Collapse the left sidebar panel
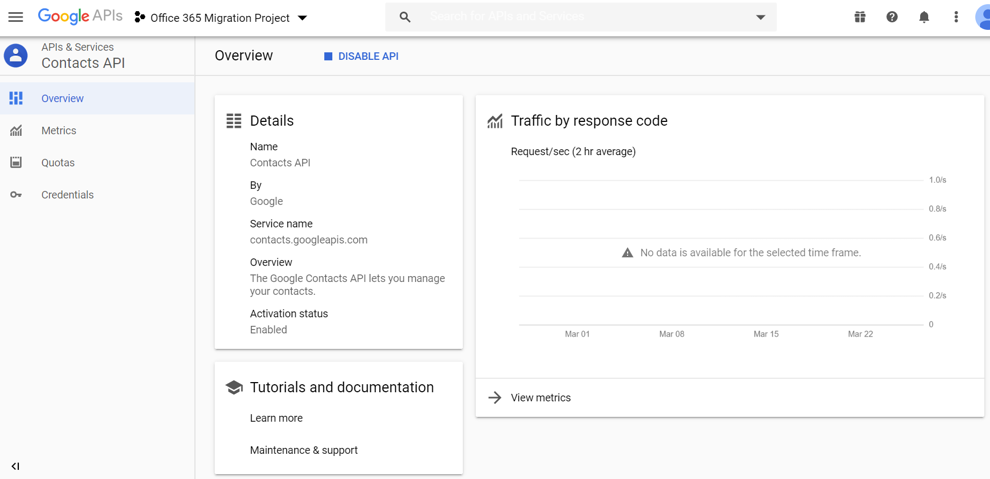 [15, 466]
